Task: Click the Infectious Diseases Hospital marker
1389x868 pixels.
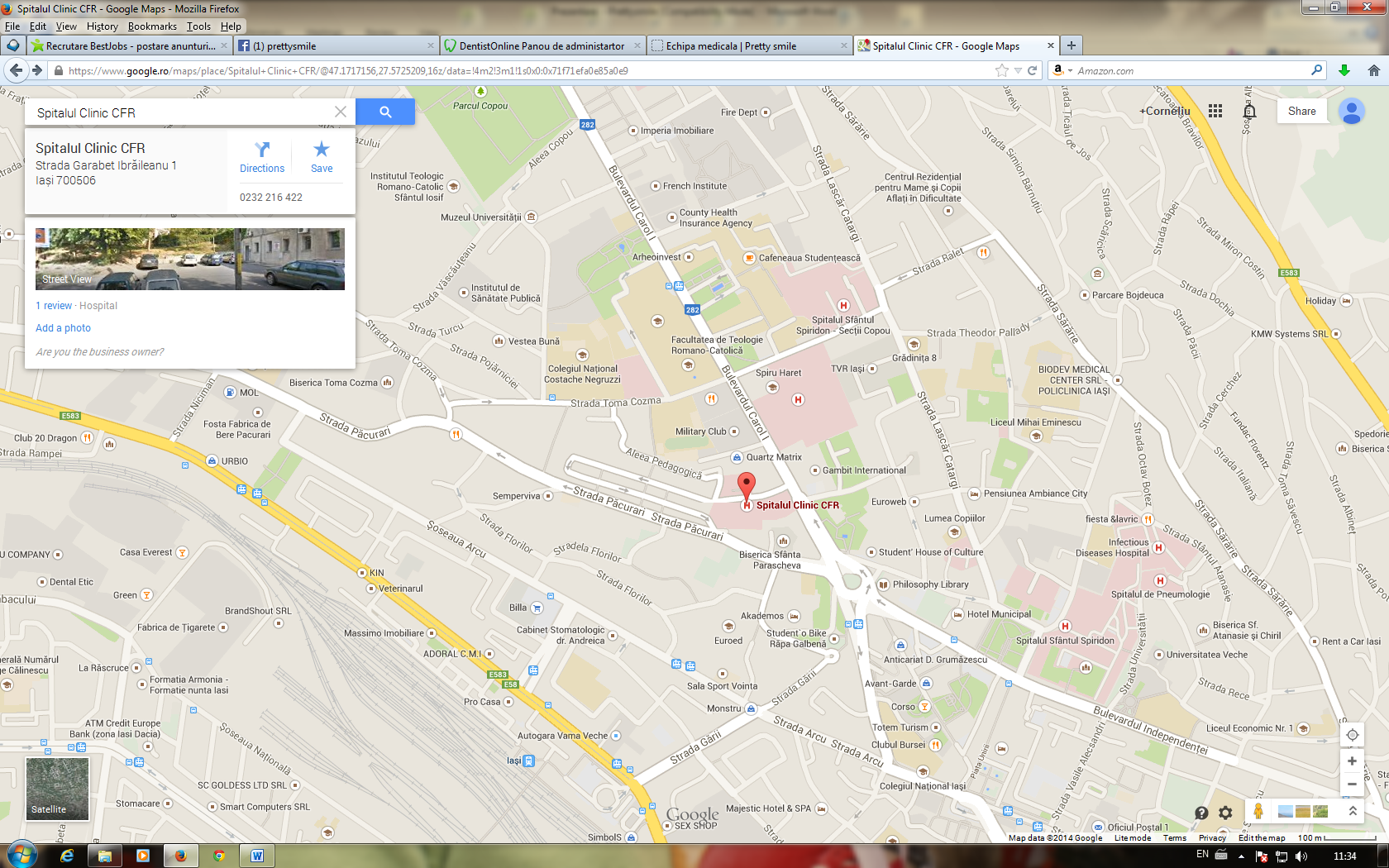Action: click(1158, 547)
